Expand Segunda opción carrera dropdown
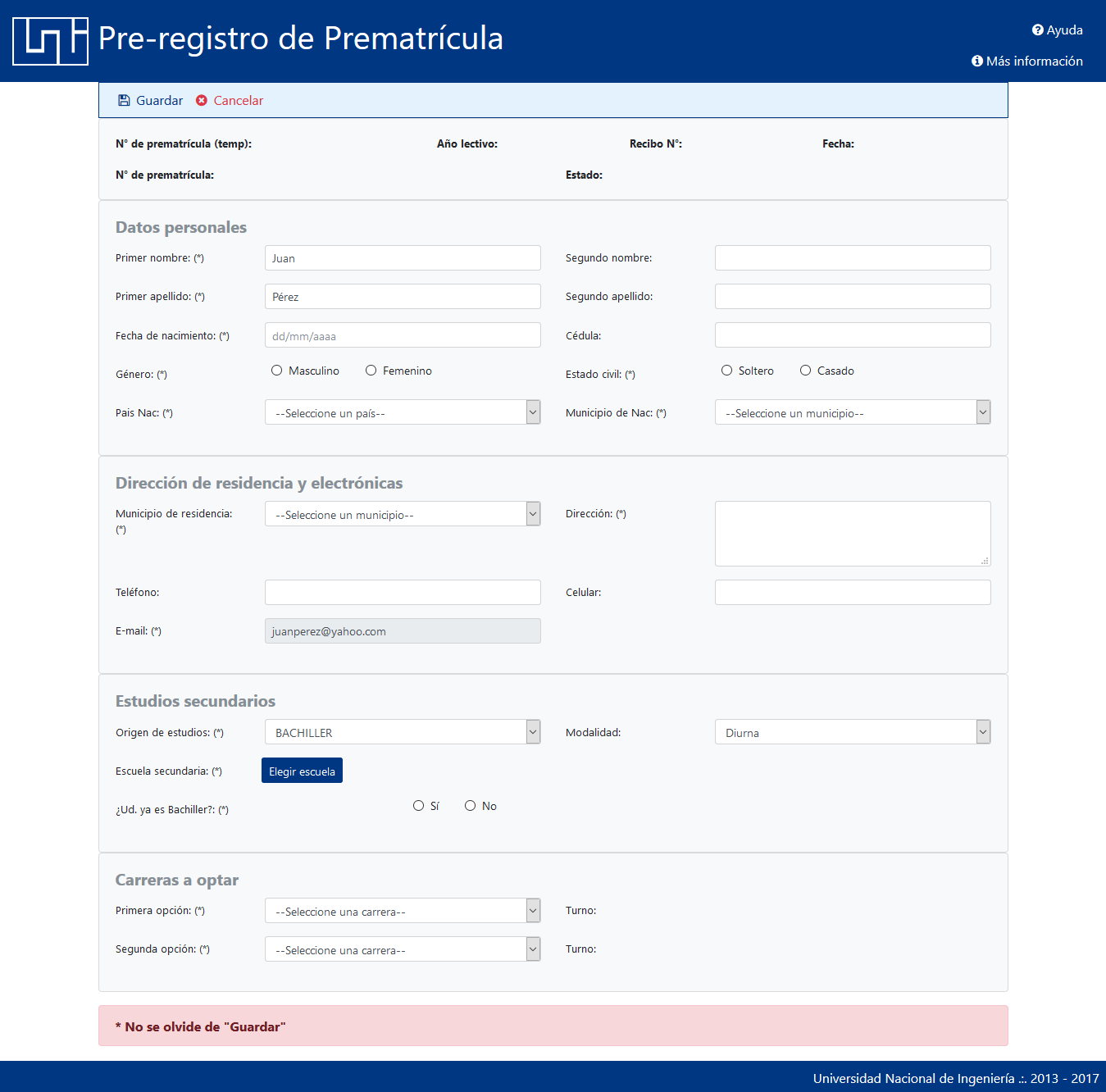 (x=403, y=949)
